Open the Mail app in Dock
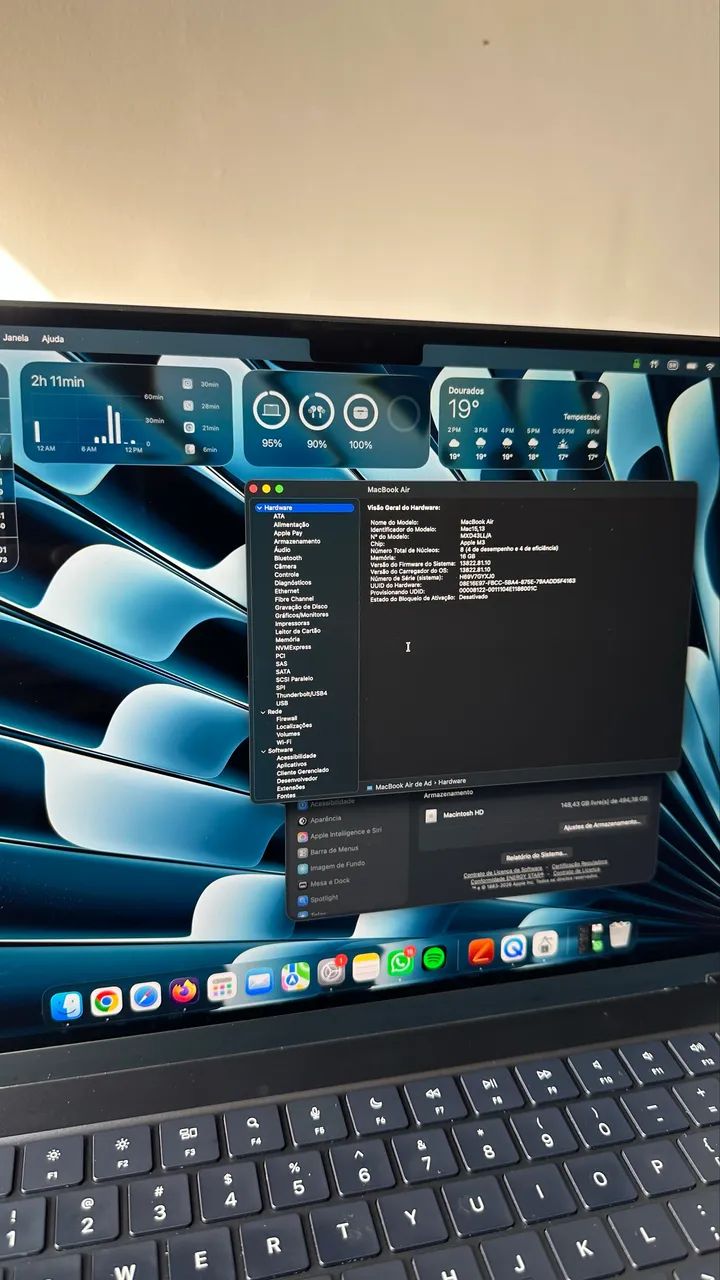The height and width of the screenshot is (1280, 720). coord(259,982)
